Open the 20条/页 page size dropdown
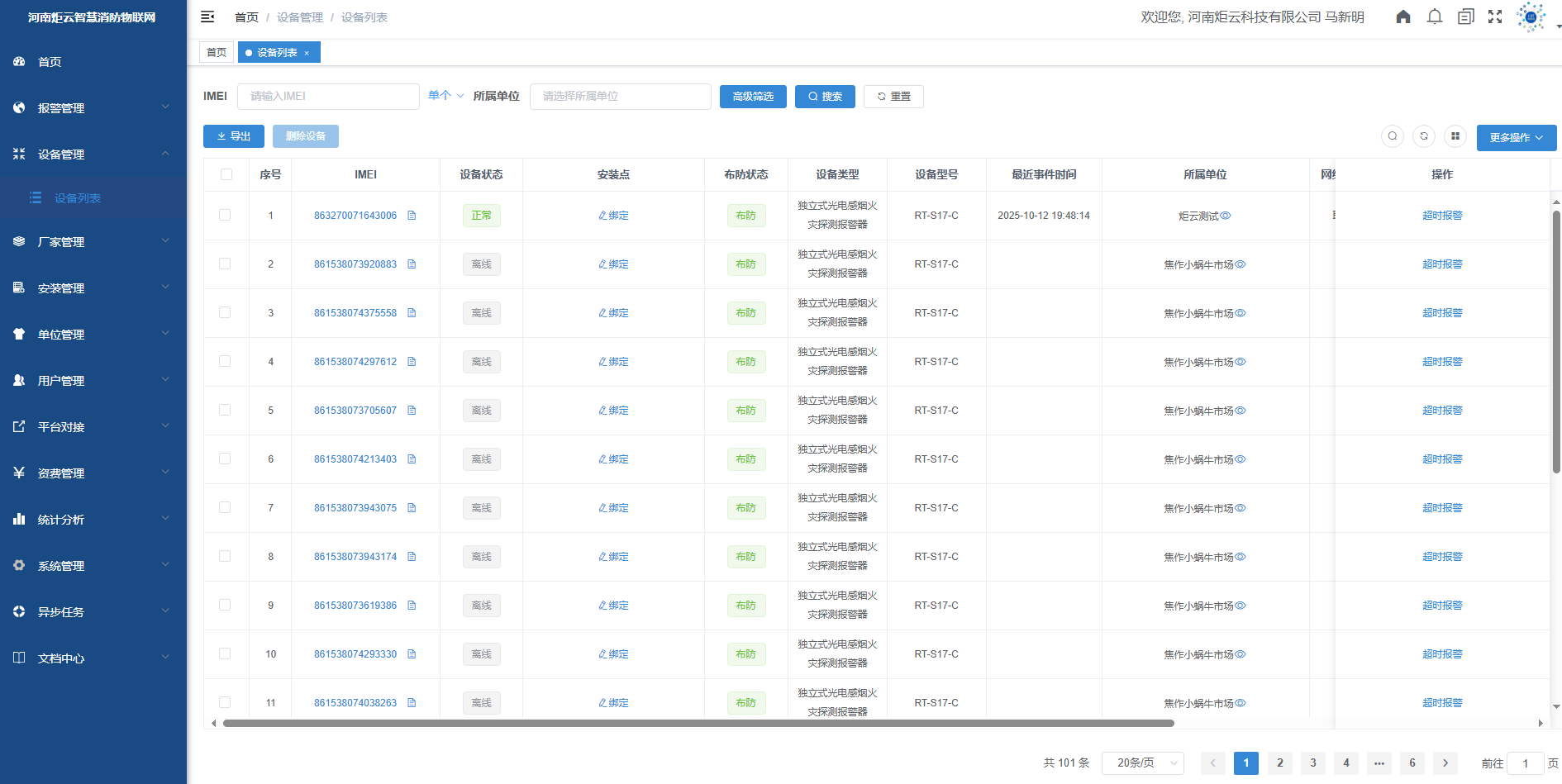 pyautogui.click(x=1142, y=763)
